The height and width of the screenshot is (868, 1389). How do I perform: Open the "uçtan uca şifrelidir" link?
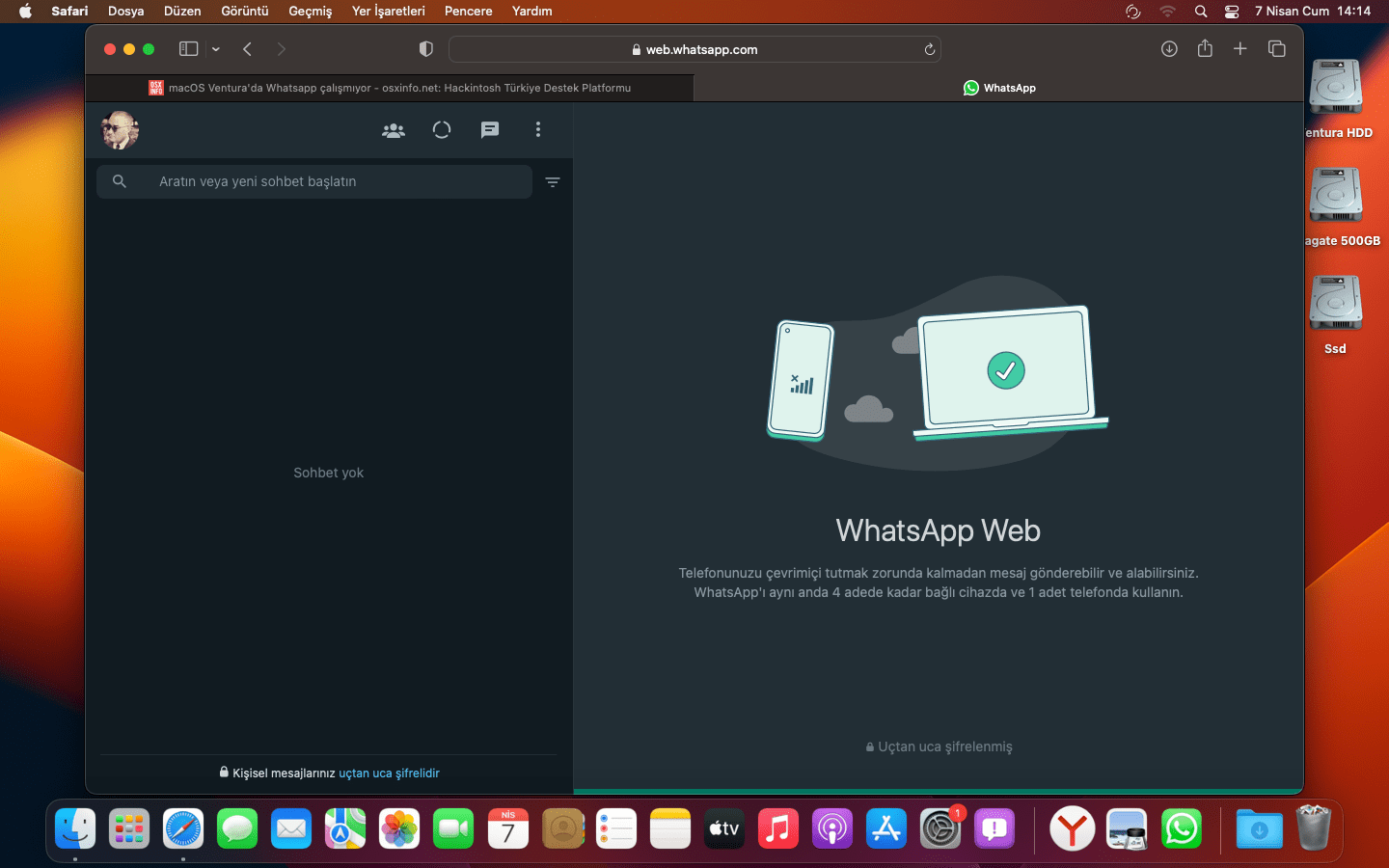tap(389, 773)
